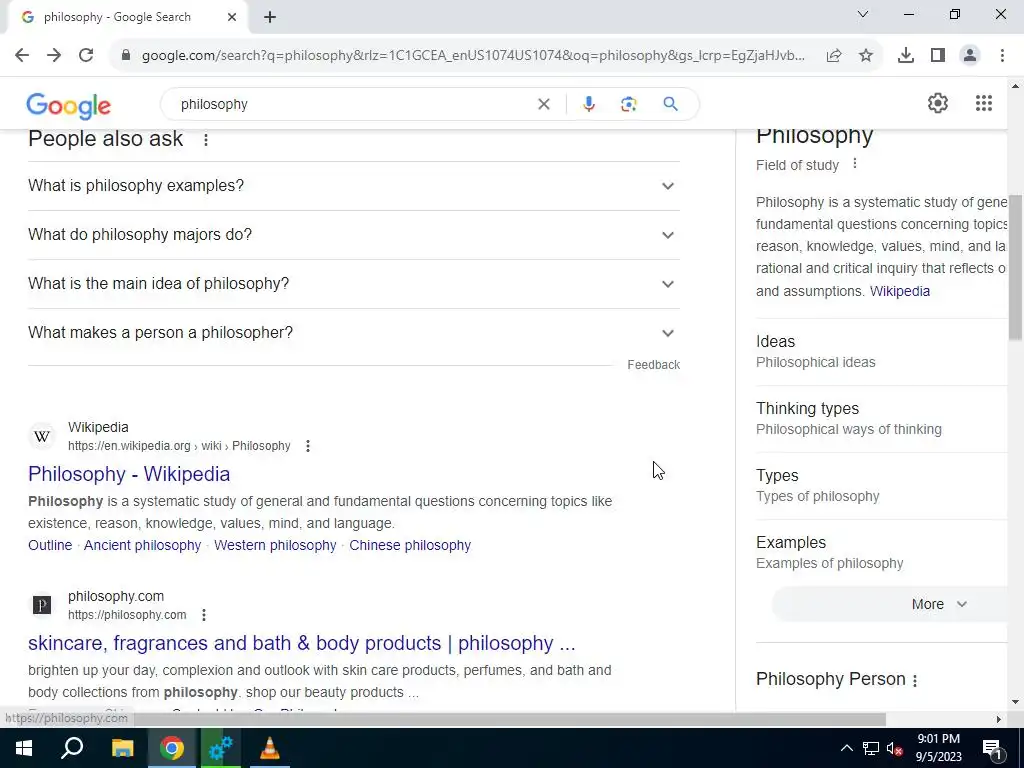Screen dimensions: 1024x768
Task: Click the philosophy.com P favicon
Action: [x=42, y=605]
